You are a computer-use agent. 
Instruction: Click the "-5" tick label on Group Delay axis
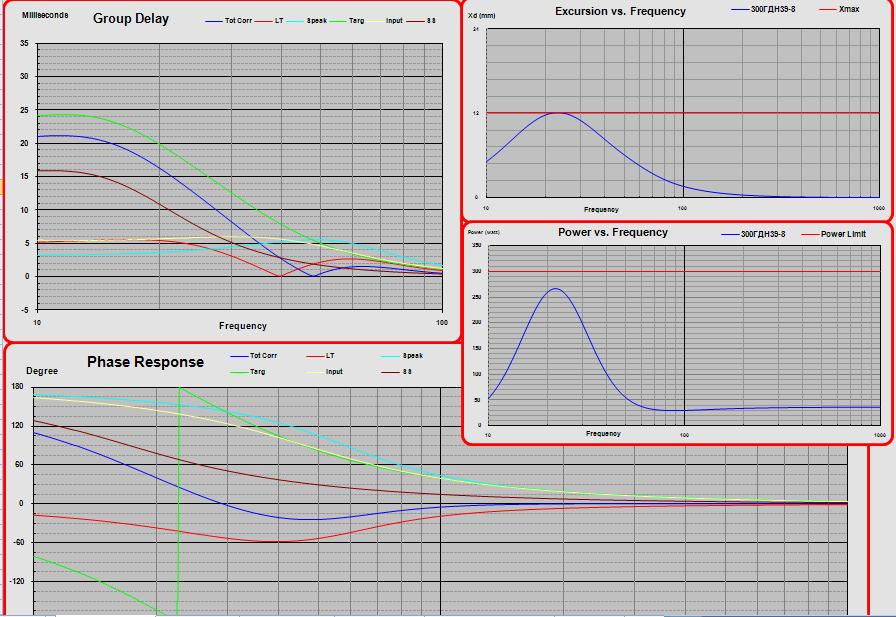[25, 310]
